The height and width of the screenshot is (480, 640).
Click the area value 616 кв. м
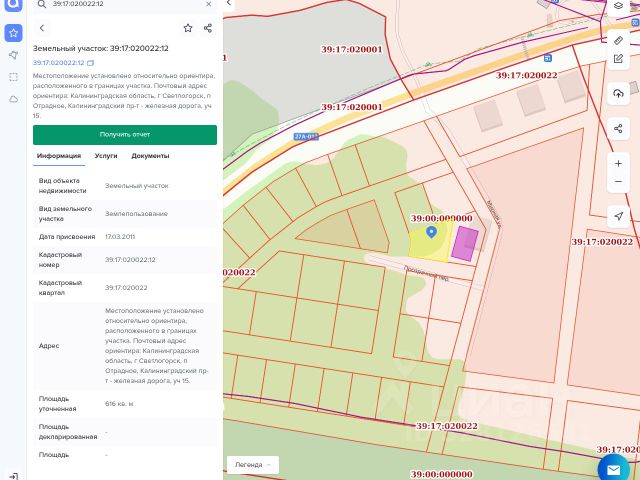click(119, 404)
